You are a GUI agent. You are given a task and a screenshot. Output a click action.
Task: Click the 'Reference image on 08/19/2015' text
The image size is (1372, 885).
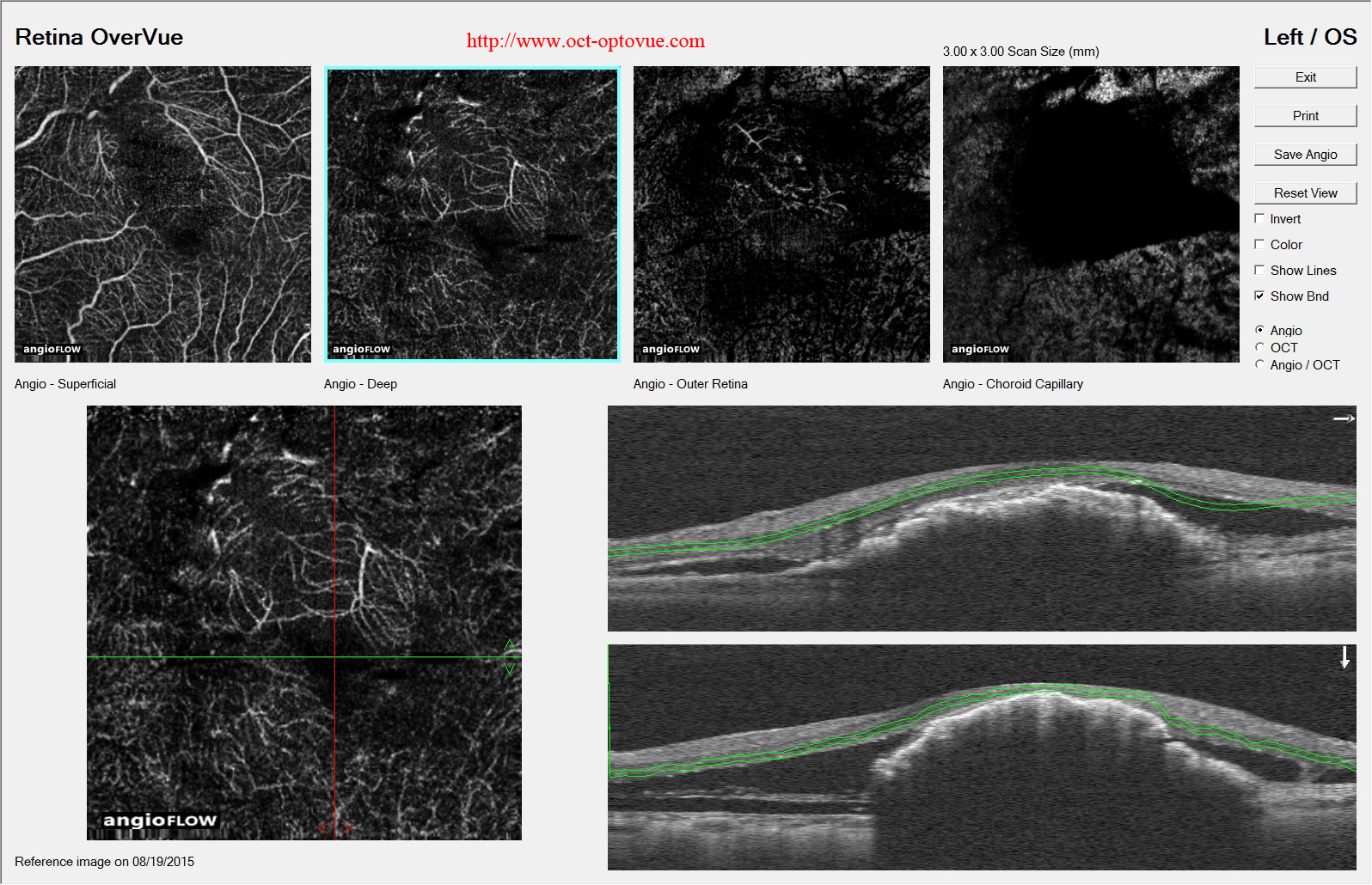pos(104,862)
